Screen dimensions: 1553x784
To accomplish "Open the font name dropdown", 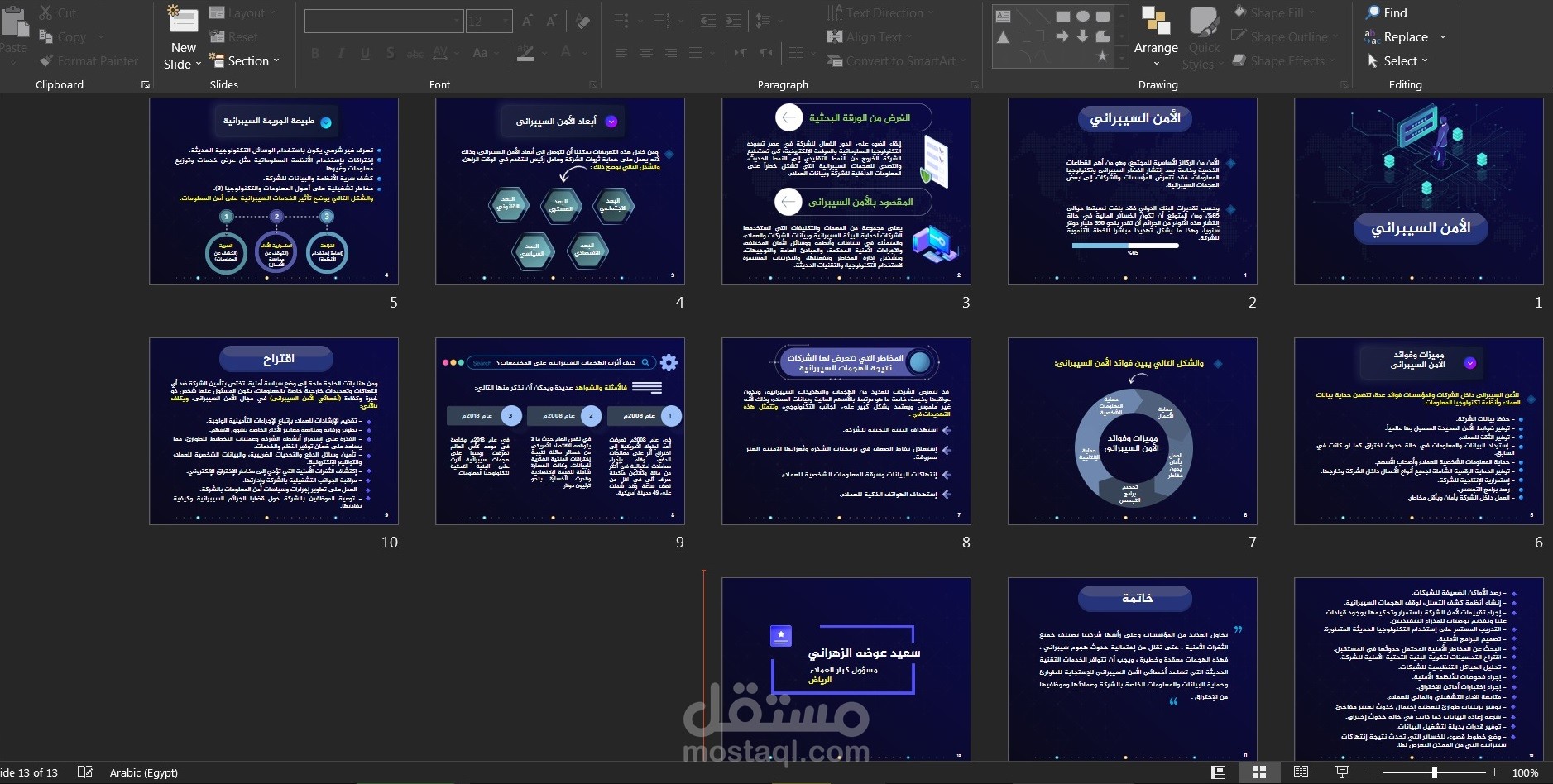I will (x=456, y=21).
